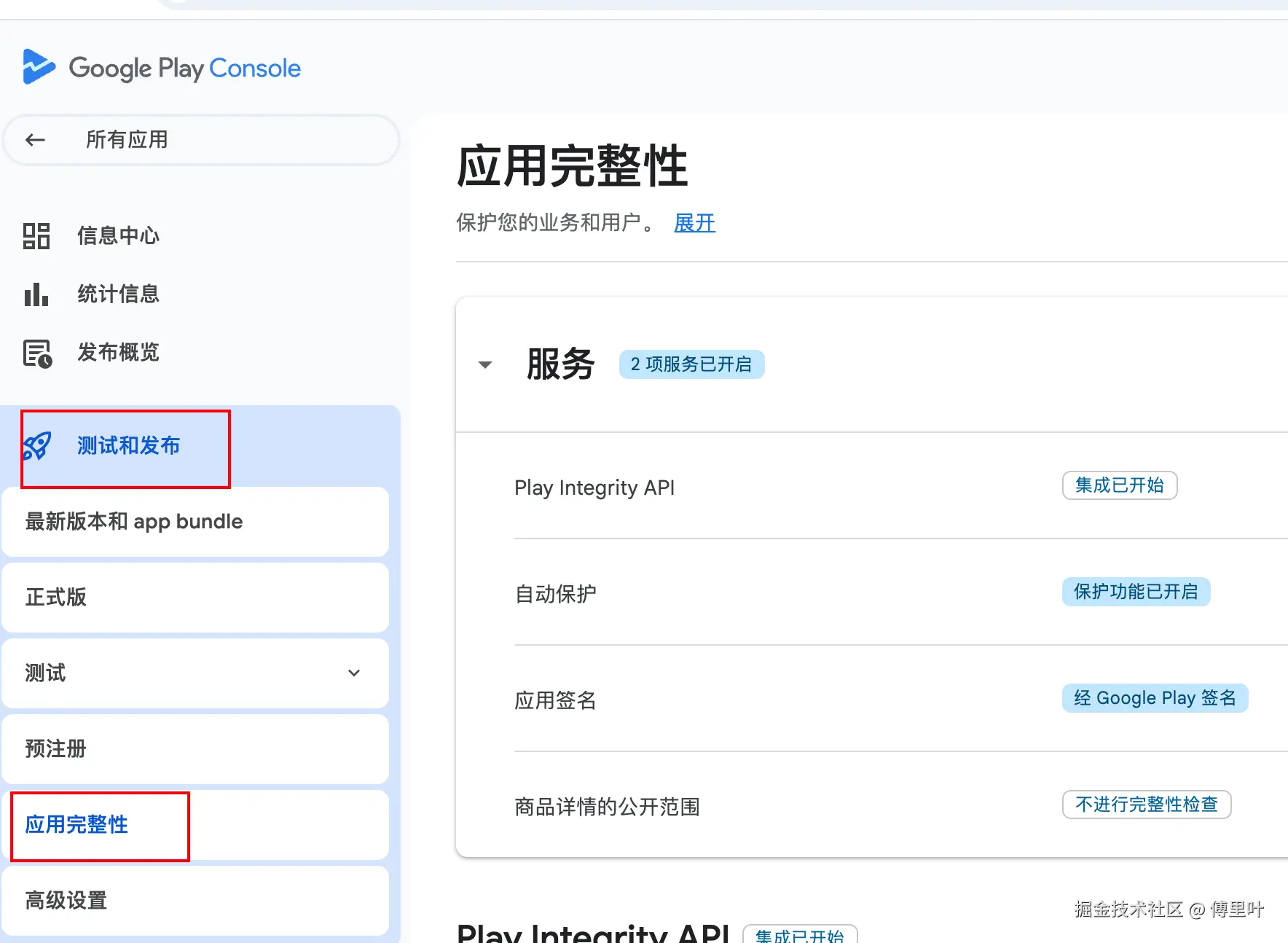Open 最新版本和 app bundle page

(x=195, y=522)
